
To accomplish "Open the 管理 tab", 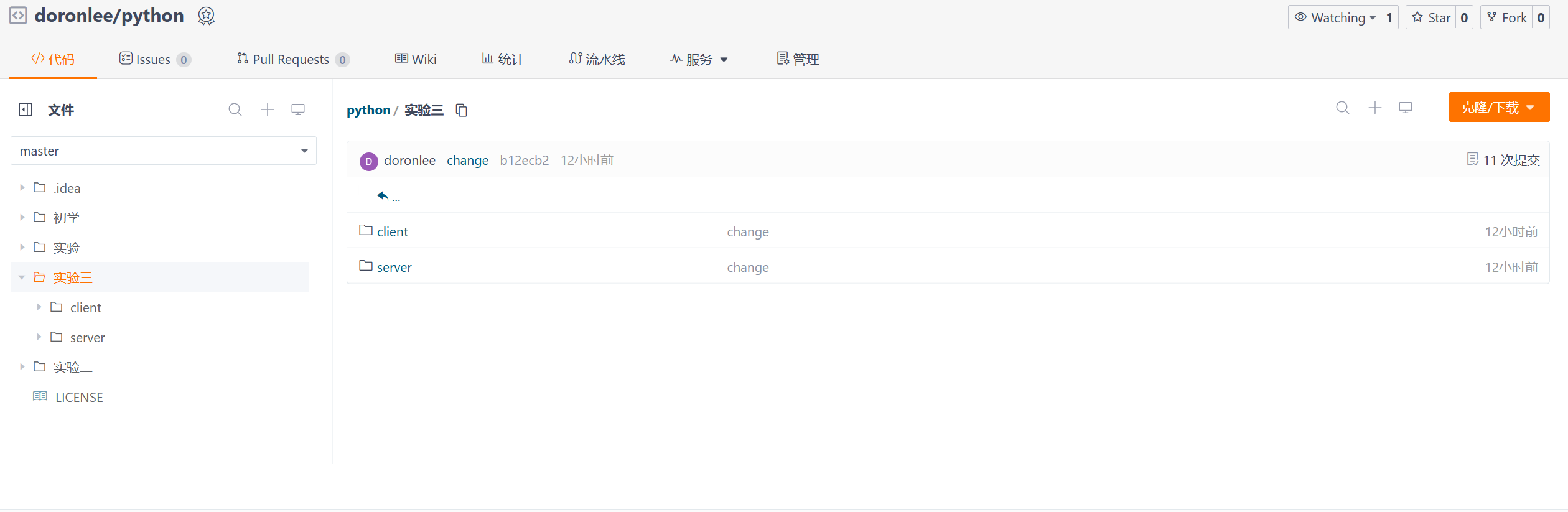I will point(798,59).
